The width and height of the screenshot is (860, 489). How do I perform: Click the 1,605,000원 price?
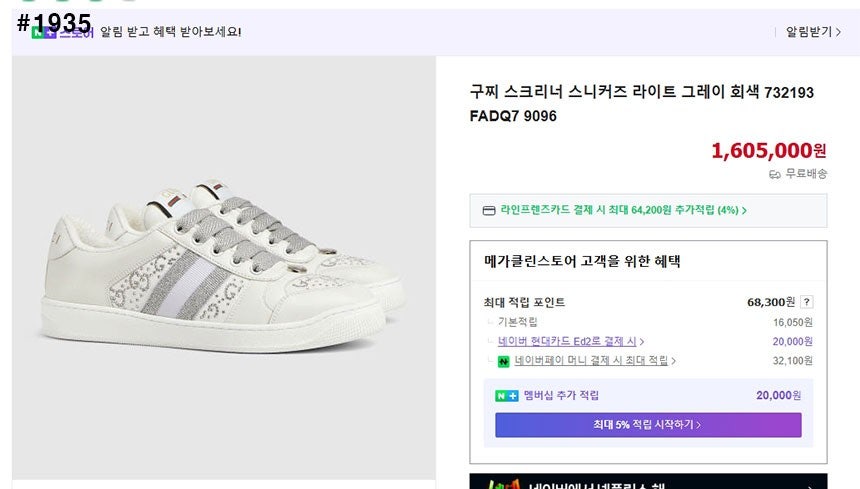tap(768, 151)
